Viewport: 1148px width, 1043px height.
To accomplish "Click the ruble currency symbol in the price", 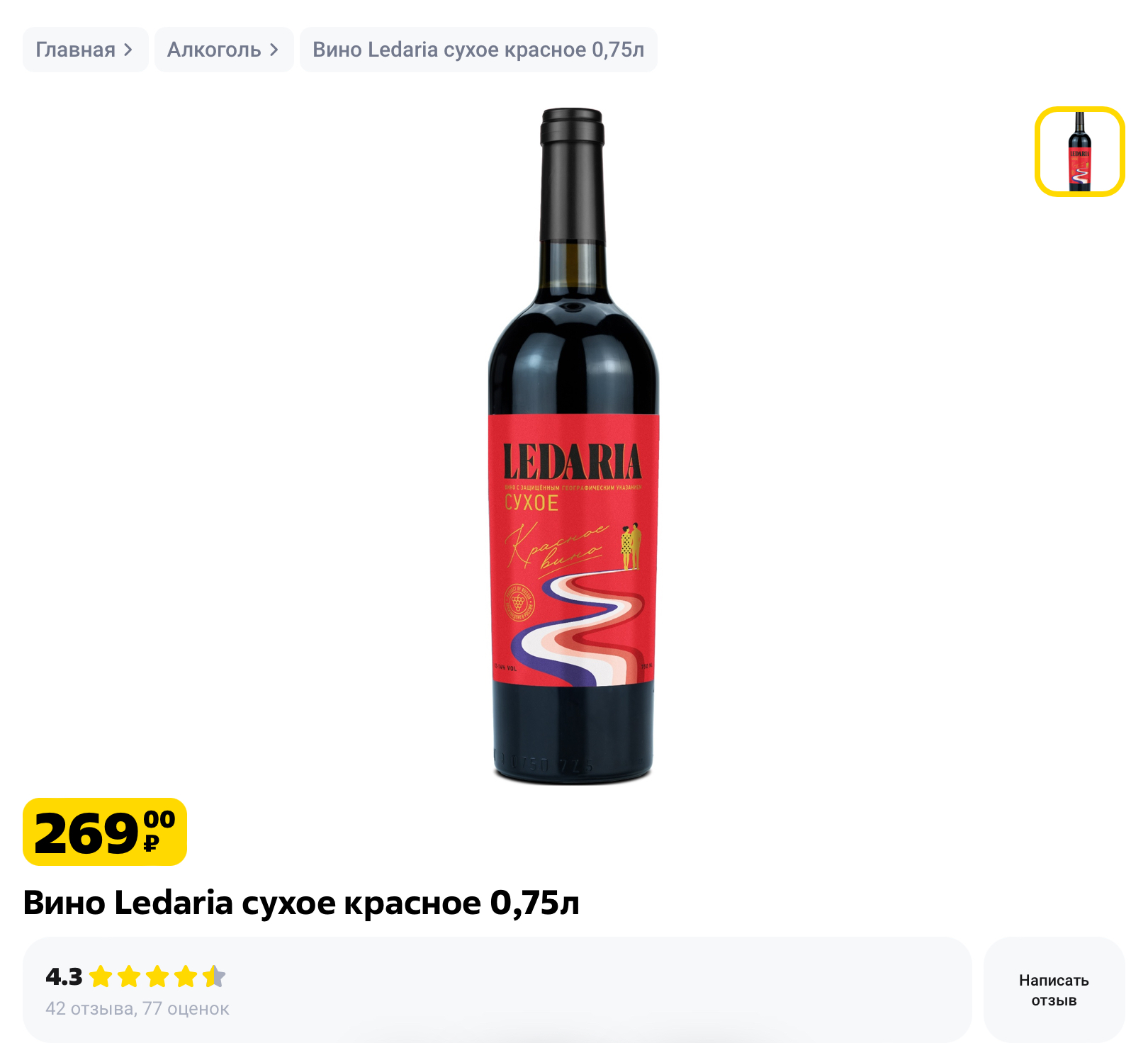I will tap(151, 843).
